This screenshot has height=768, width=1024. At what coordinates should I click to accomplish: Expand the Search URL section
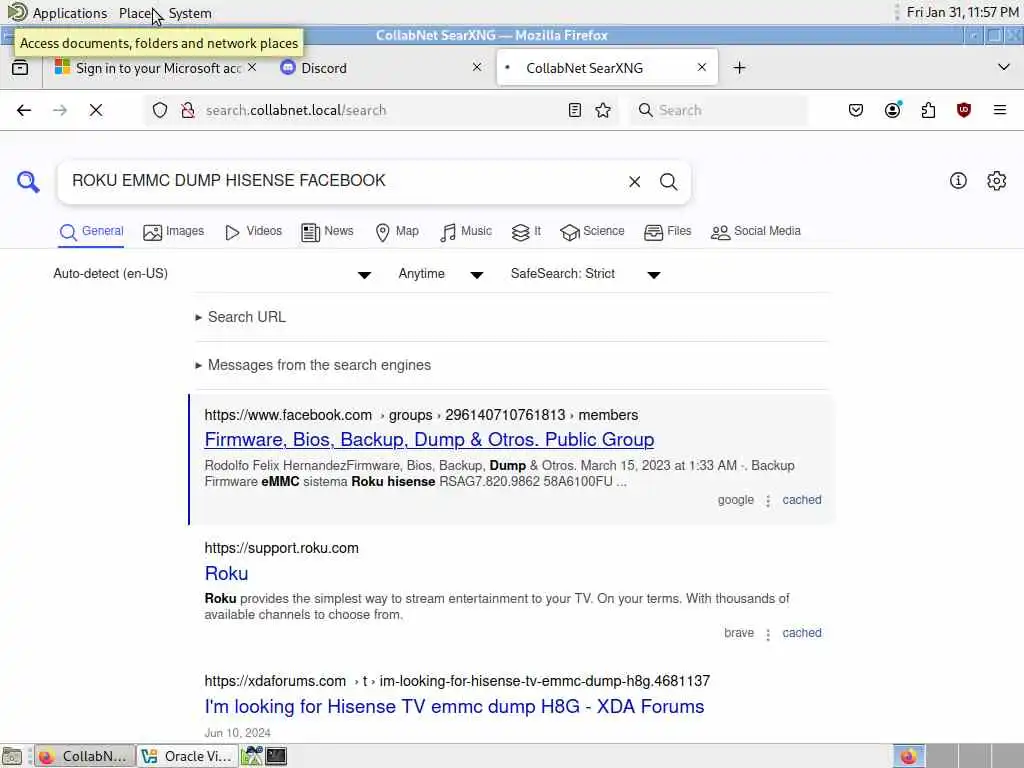[x=240, y=317]
